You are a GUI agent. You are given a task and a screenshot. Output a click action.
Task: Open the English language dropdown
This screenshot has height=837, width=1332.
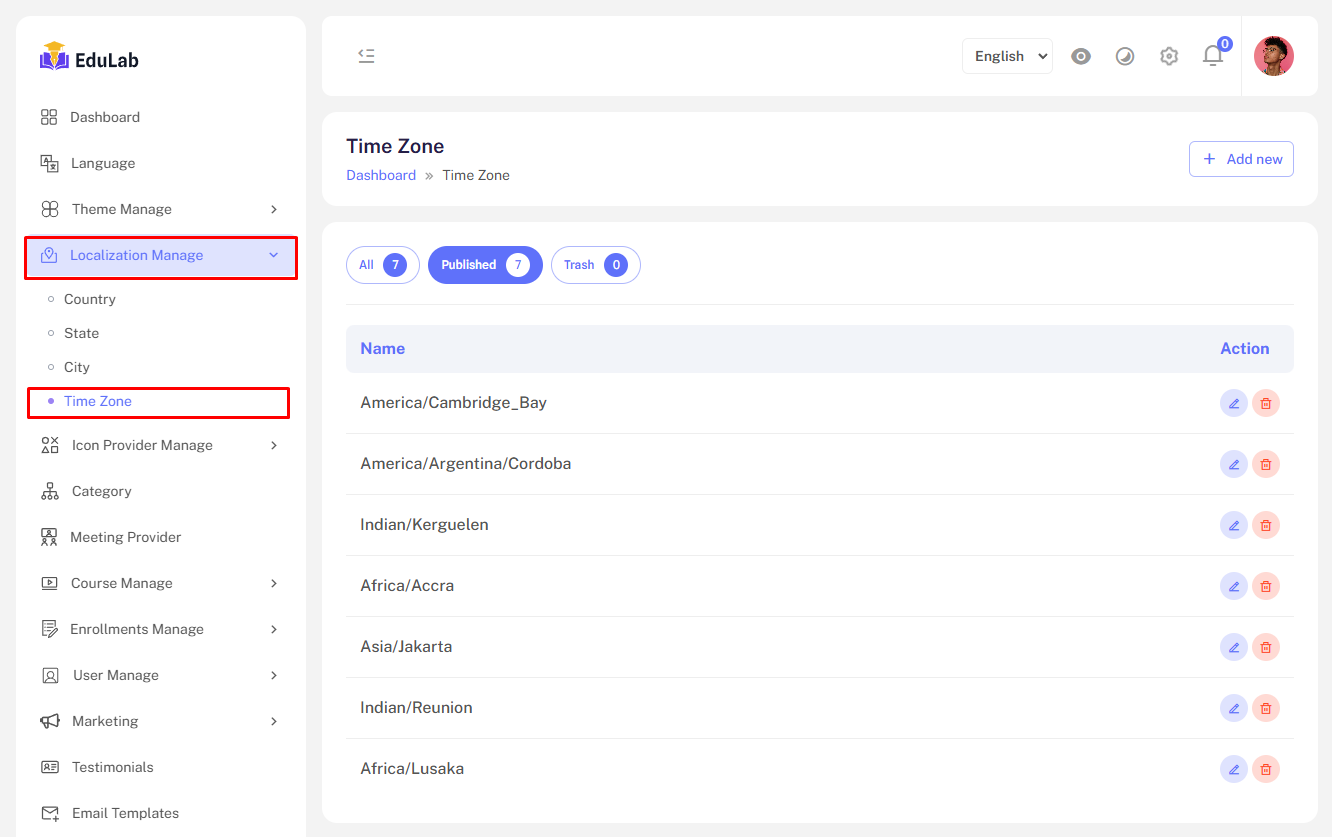tap(1007, 56)
